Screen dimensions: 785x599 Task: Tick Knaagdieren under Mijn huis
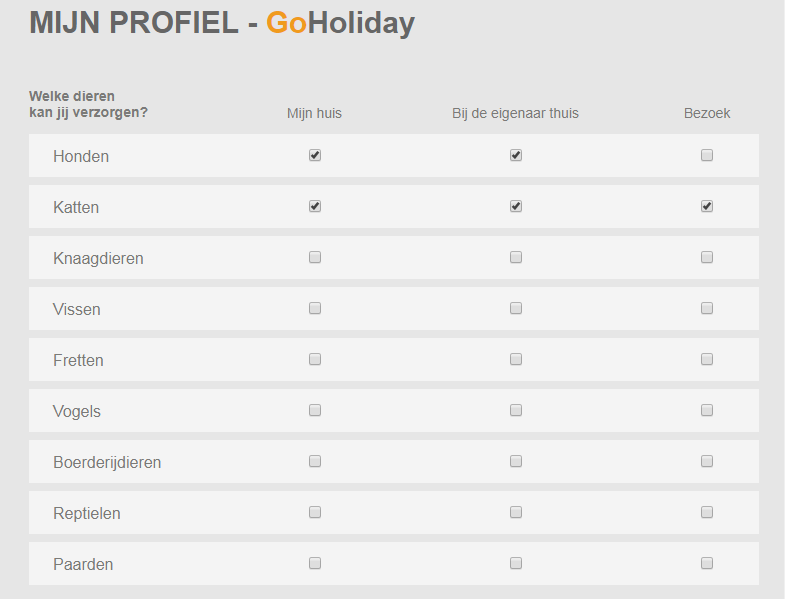point(315,257)
